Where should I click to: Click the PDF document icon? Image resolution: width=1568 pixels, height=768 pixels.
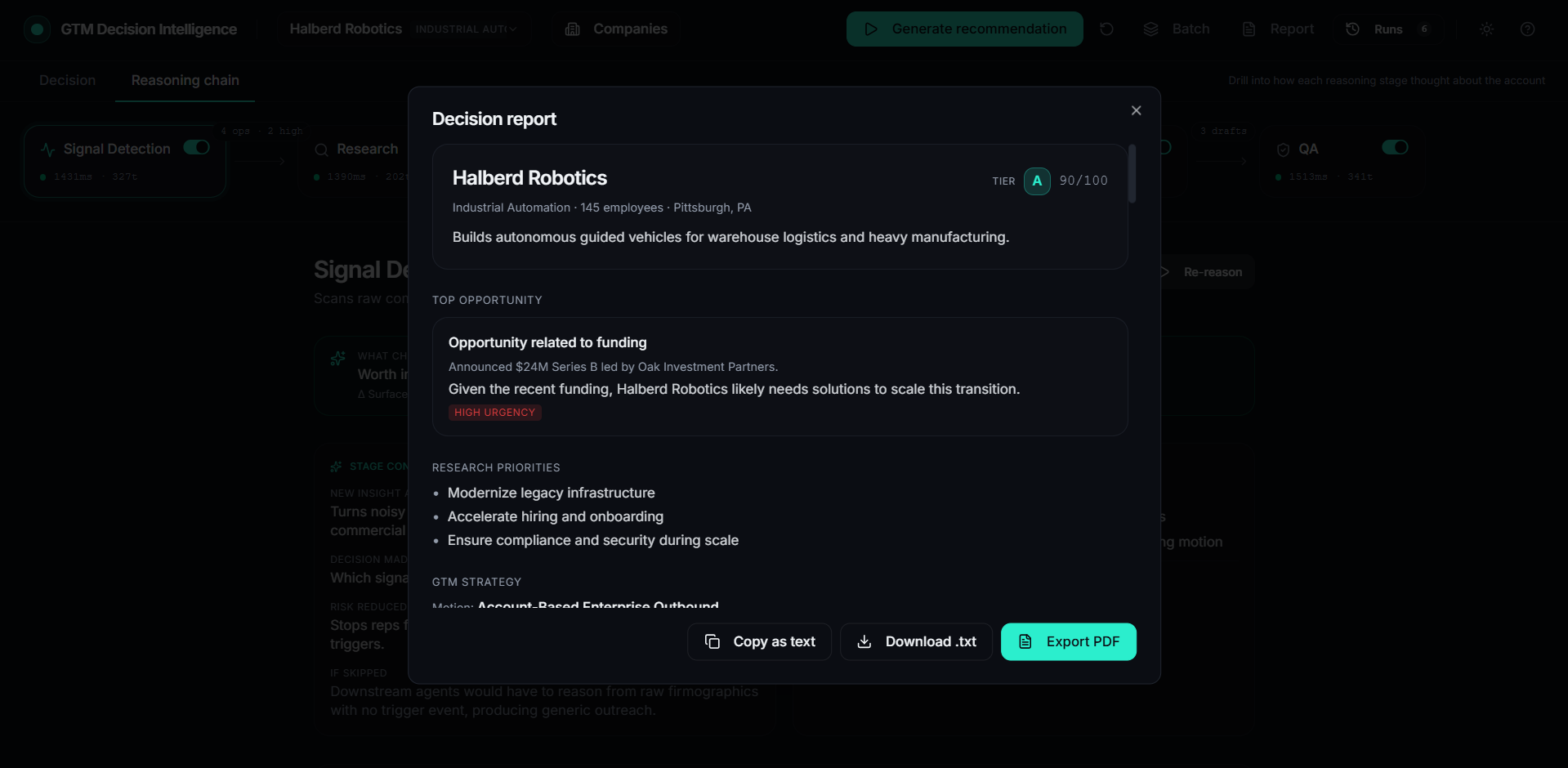pyautogui.click(x=1025, y=642)
